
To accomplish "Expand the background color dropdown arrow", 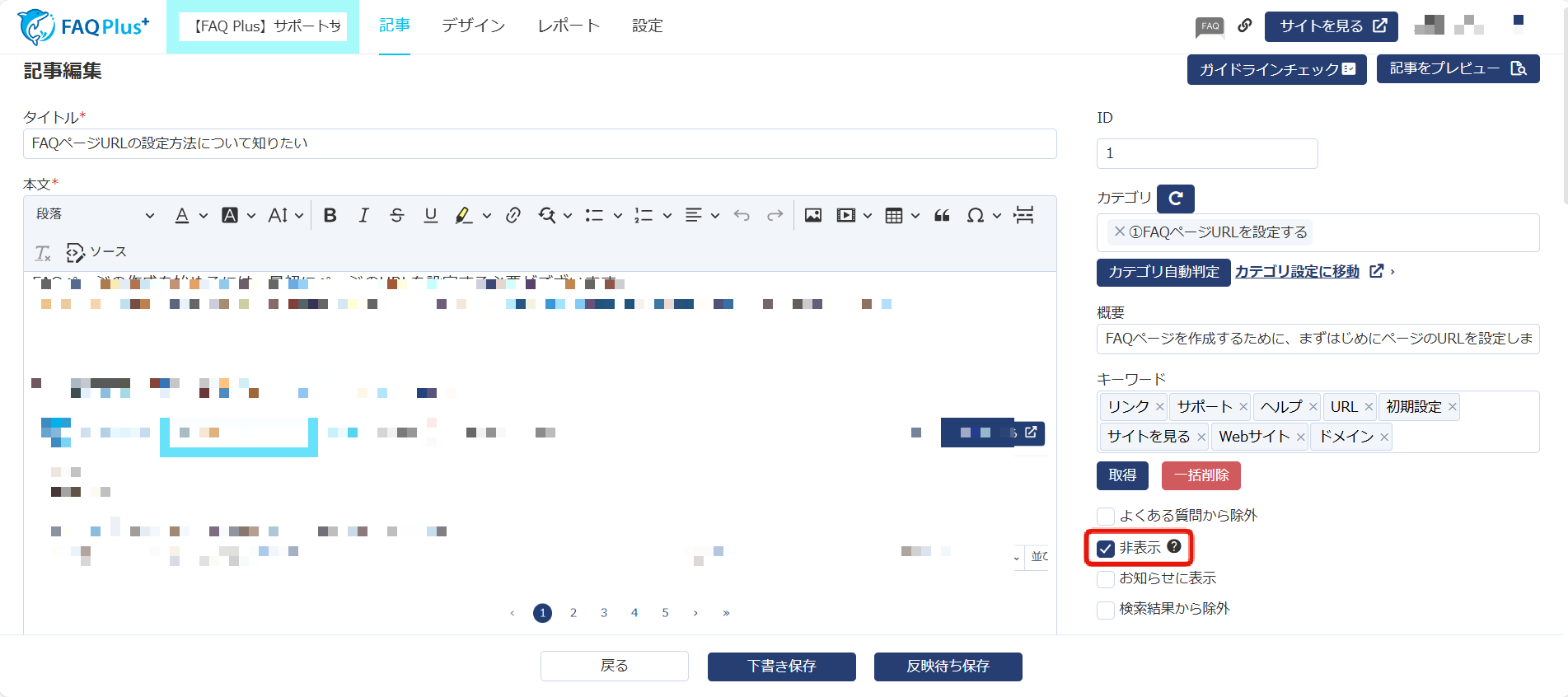I will pyautogui.click(x=251, y=216).
